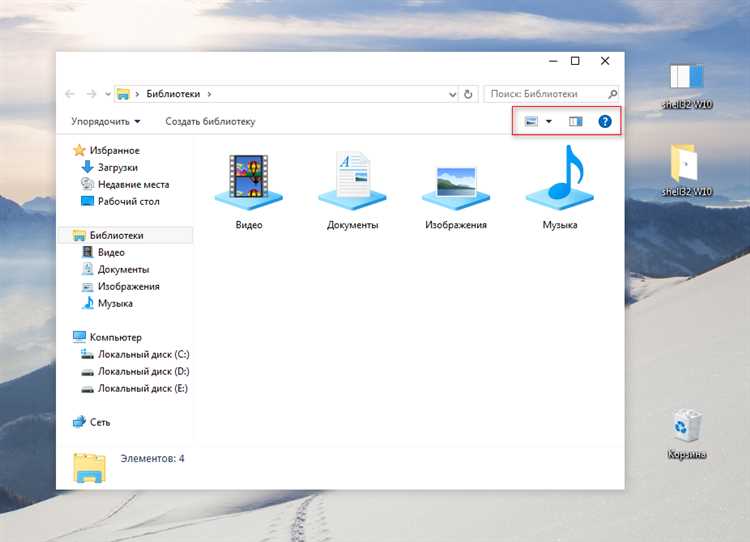The height and width of the screenshot is (542, 750).
Task: Open the Музыка library icon
Action: click(560, 178)
